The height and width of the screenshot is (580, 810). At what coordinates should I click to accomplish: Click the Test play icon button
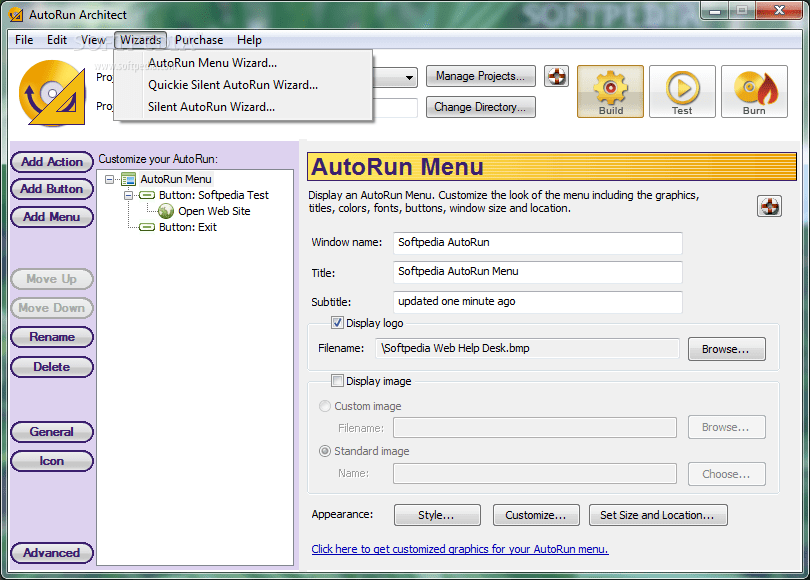pyautogui.click(x=682, y=91)
